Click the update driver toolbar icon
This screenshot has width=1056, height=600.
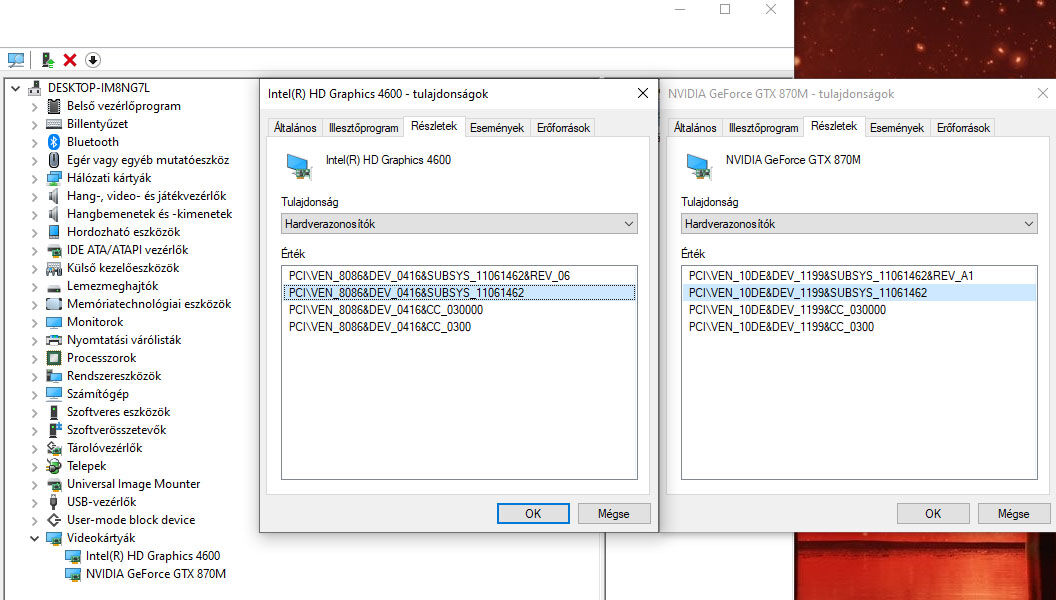[48, 60]
